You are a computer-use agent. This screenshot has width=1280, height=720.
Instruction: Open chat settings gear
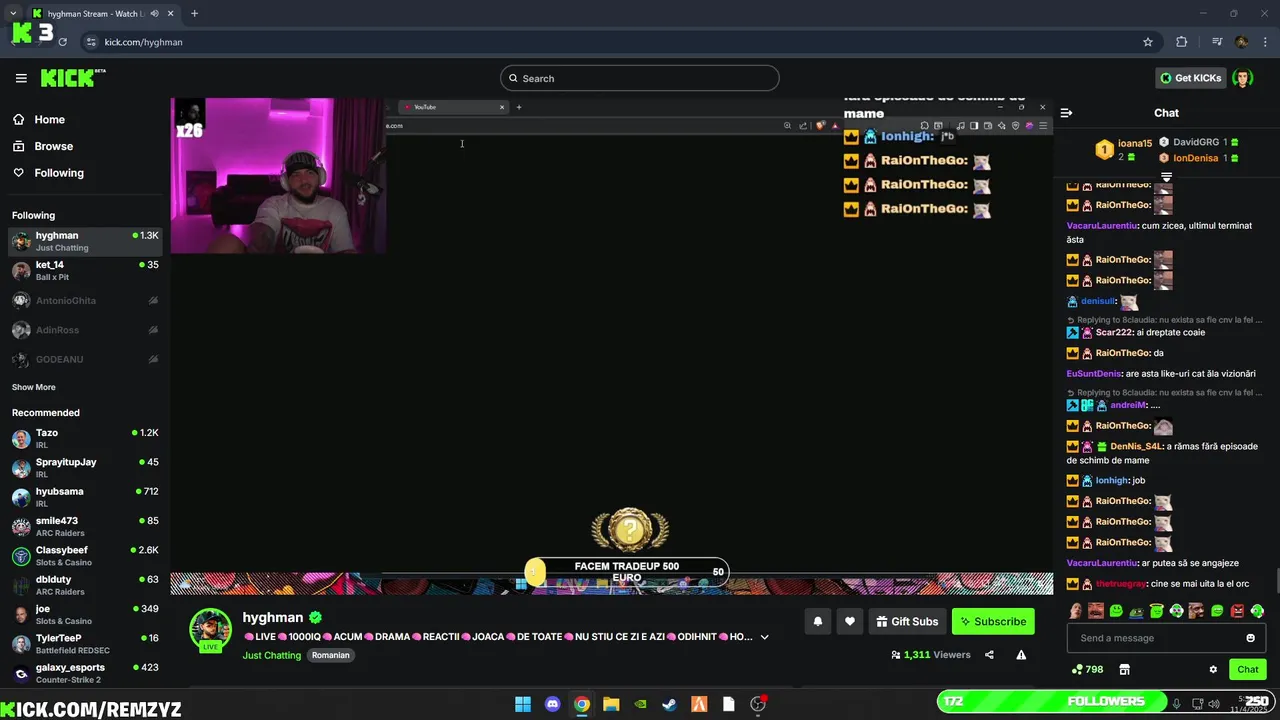click(1213, 670)
